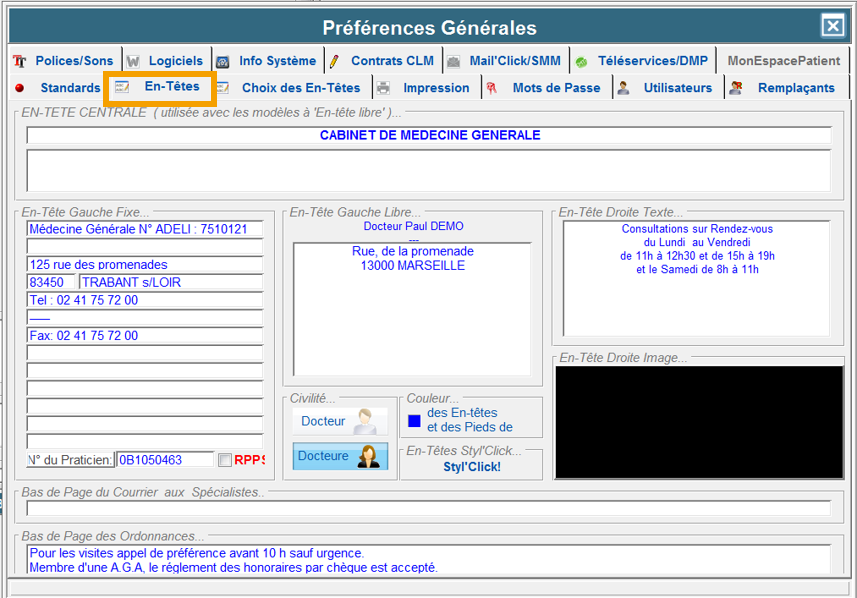857x598 pixels.
Task: Open the Polices/Sons tab
Action: pos(66,61)
